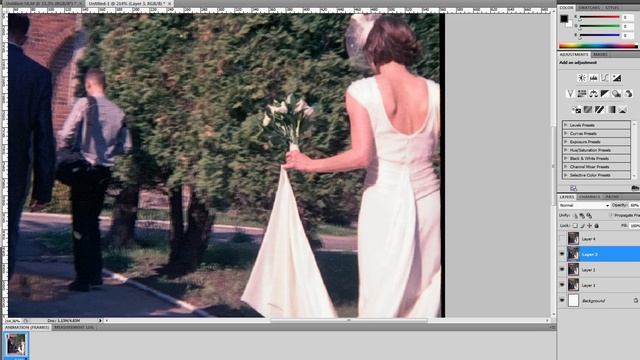Click the background color swatch
The image size is (640, 360).
tap(569, 24)
